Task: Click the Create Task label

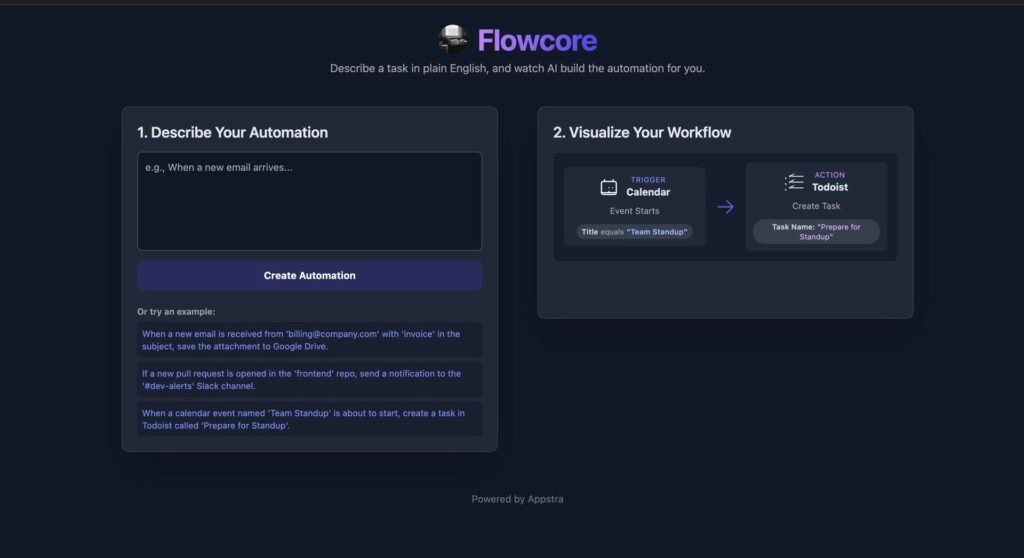Action: point(816,206)
